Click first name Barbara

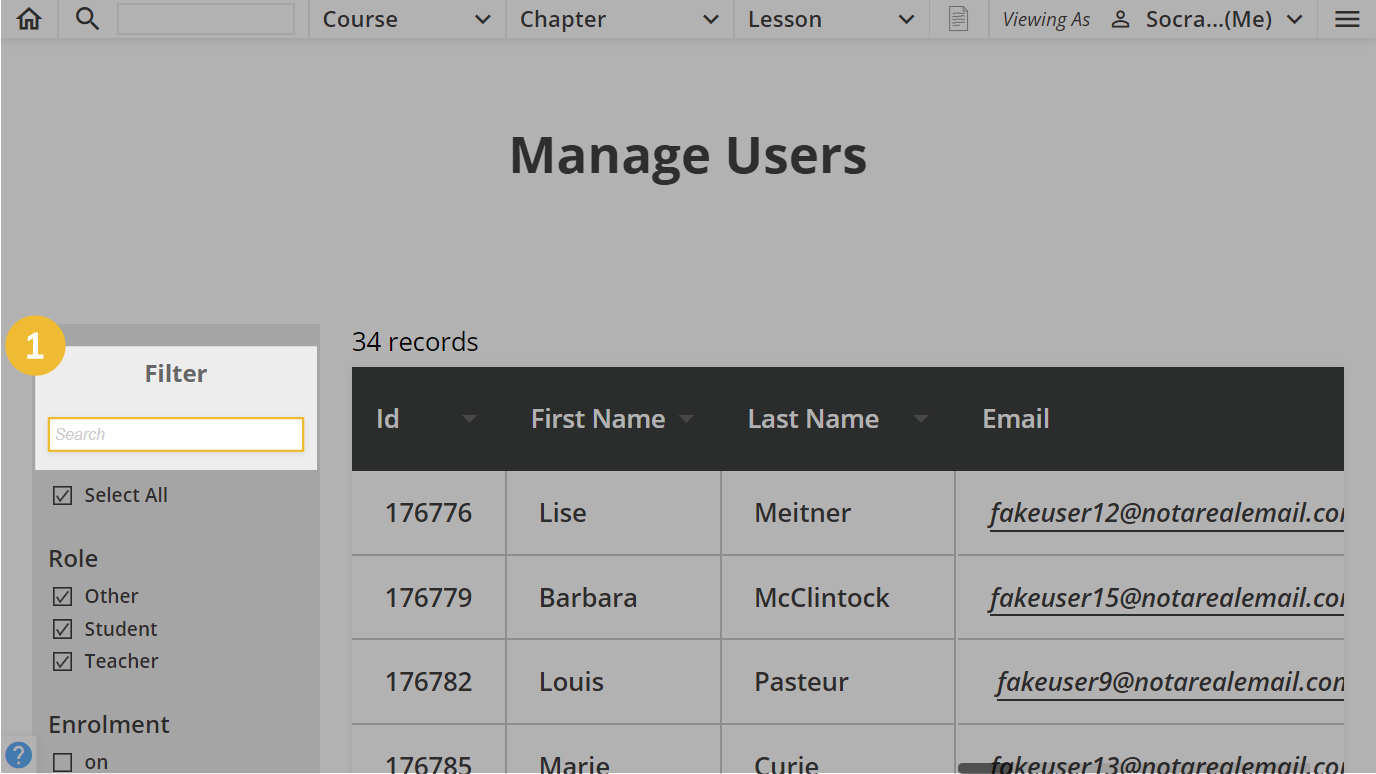pyautogui.click(x=588, y=598)
